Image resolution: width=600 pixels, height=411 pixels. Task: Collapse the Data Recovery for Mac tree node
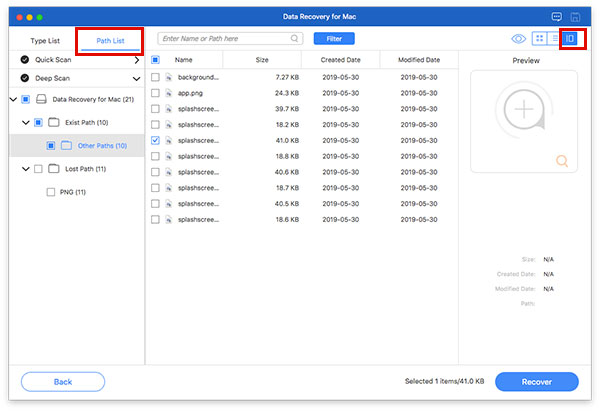[x=13, y=99]
